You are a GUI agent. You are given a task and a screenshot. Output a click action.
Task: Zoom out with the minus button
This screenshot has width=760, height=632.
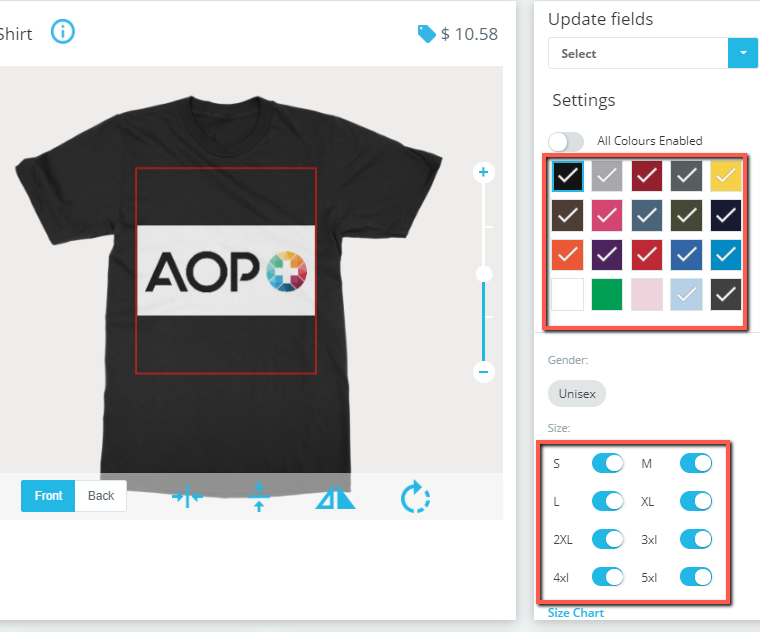point(483,372)
